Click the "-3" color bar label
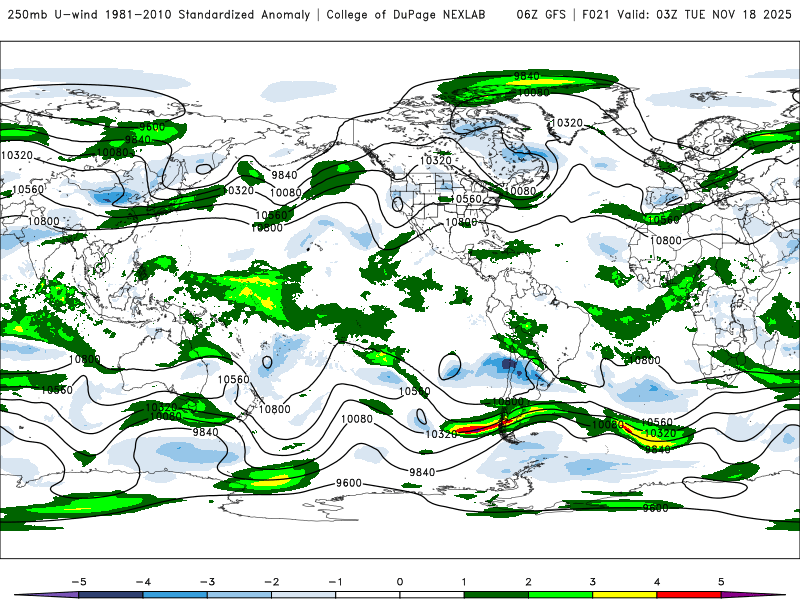Image resolution: width=800 pixels, height=600 pixels. [207, 582]
